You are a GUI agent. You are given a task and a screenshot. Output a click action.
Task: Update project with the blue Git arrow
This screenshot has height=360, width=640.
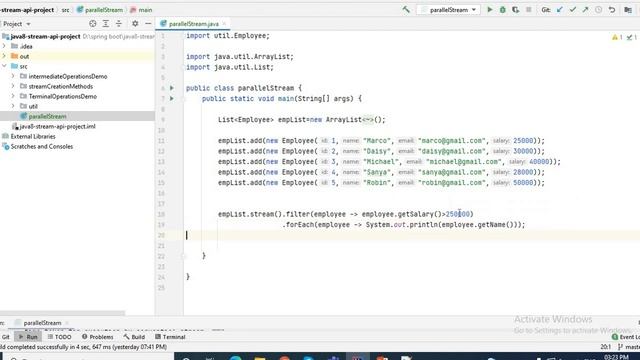[x=560, y=9]
